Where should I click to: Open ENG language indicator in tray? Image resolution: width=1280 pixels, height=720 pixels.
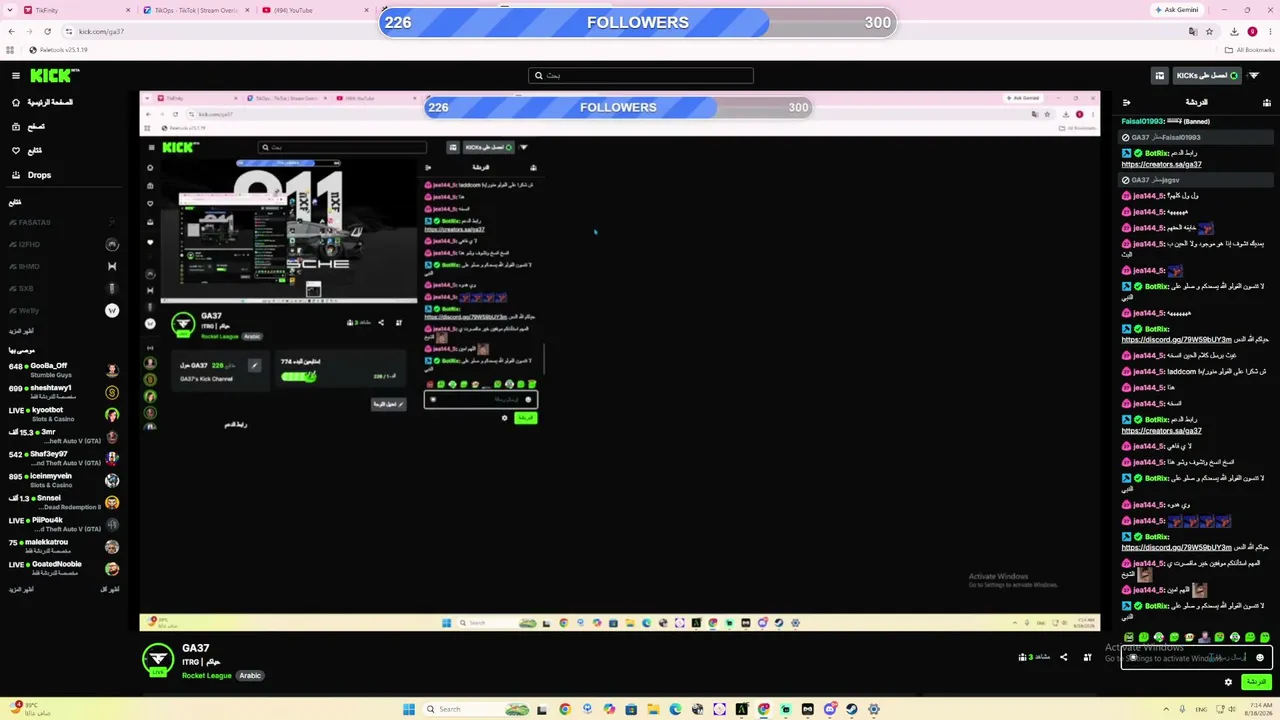click(1201, 709)
